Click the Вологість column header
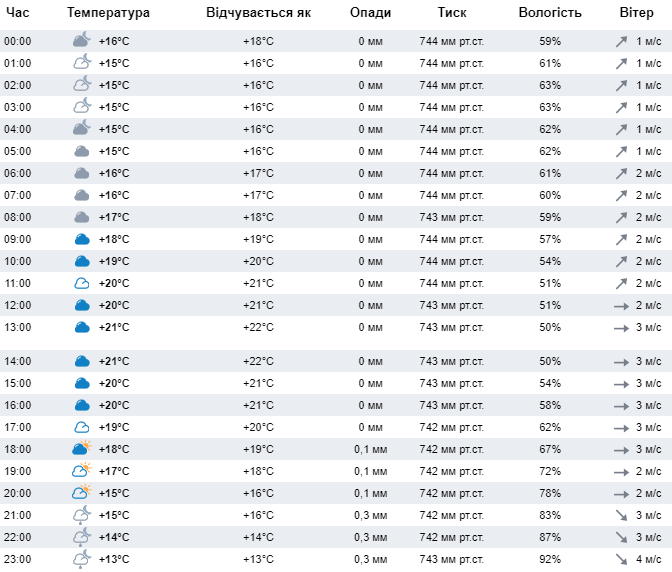 [550, 13]
